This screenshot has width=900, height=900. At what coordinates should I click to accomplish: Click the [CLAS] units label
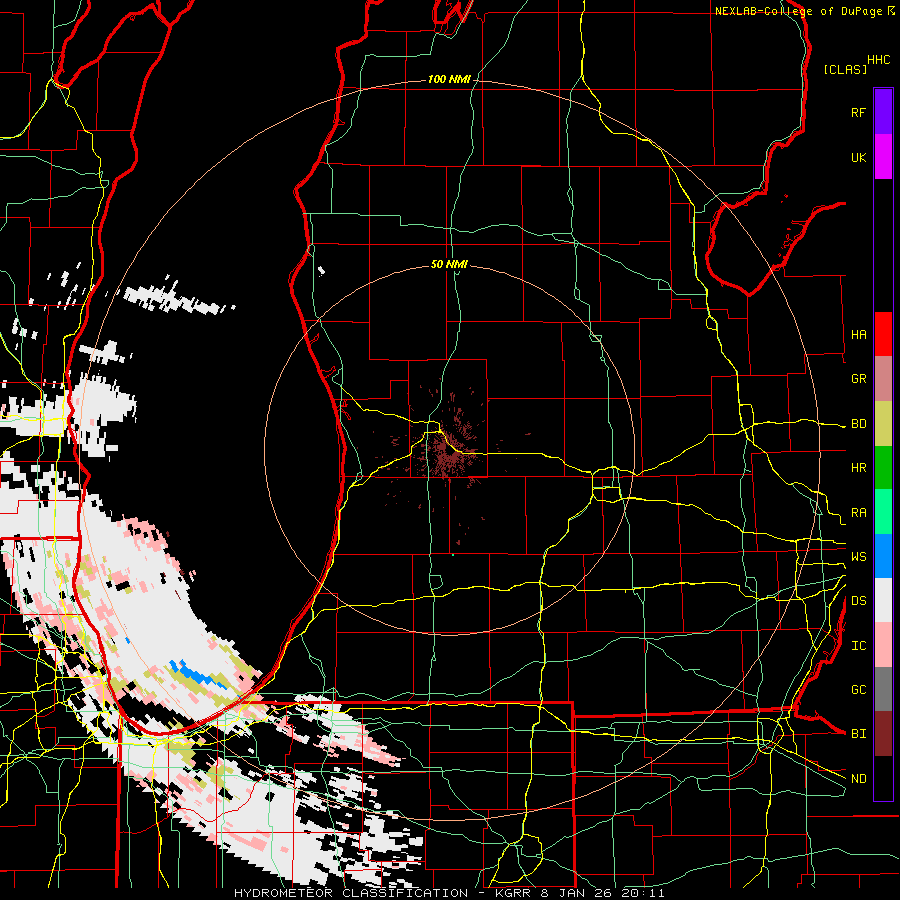(845, 69)
